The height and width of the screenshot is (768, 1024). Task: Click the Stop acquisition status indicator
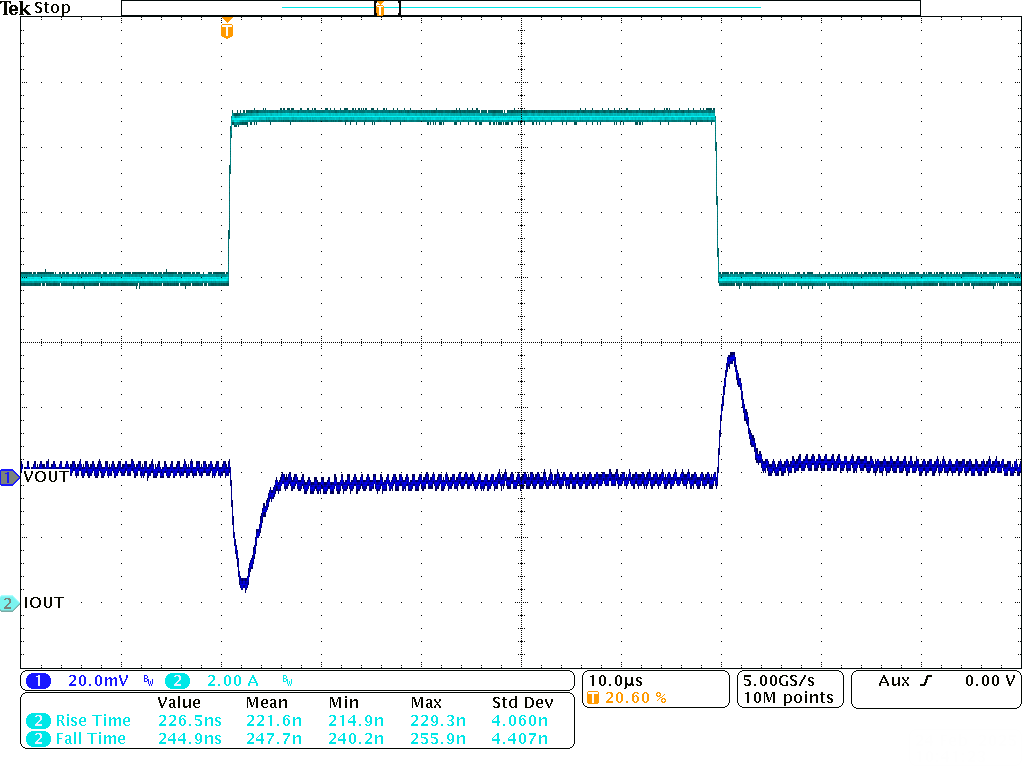52,8
